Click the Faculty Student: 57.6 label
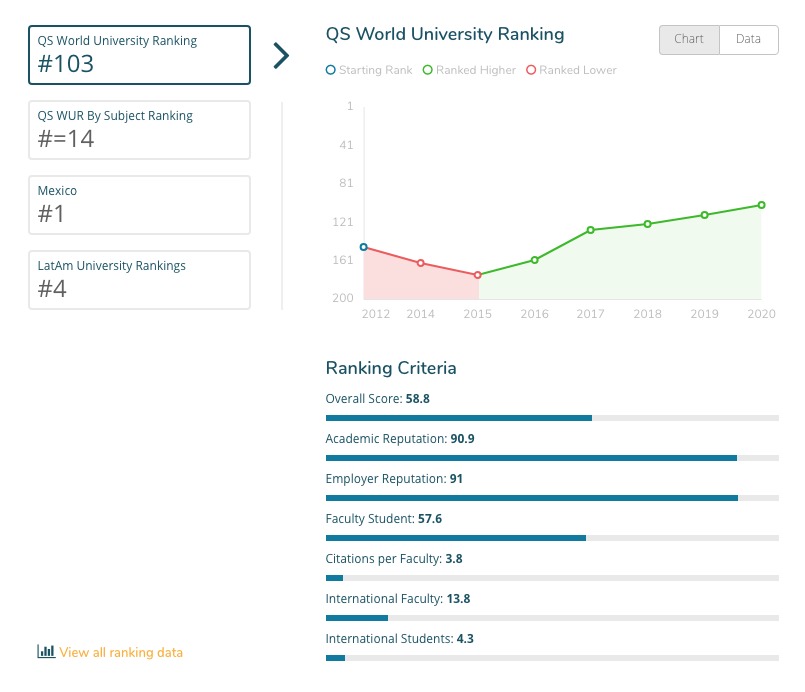The image size is (805, 692). 384,519
